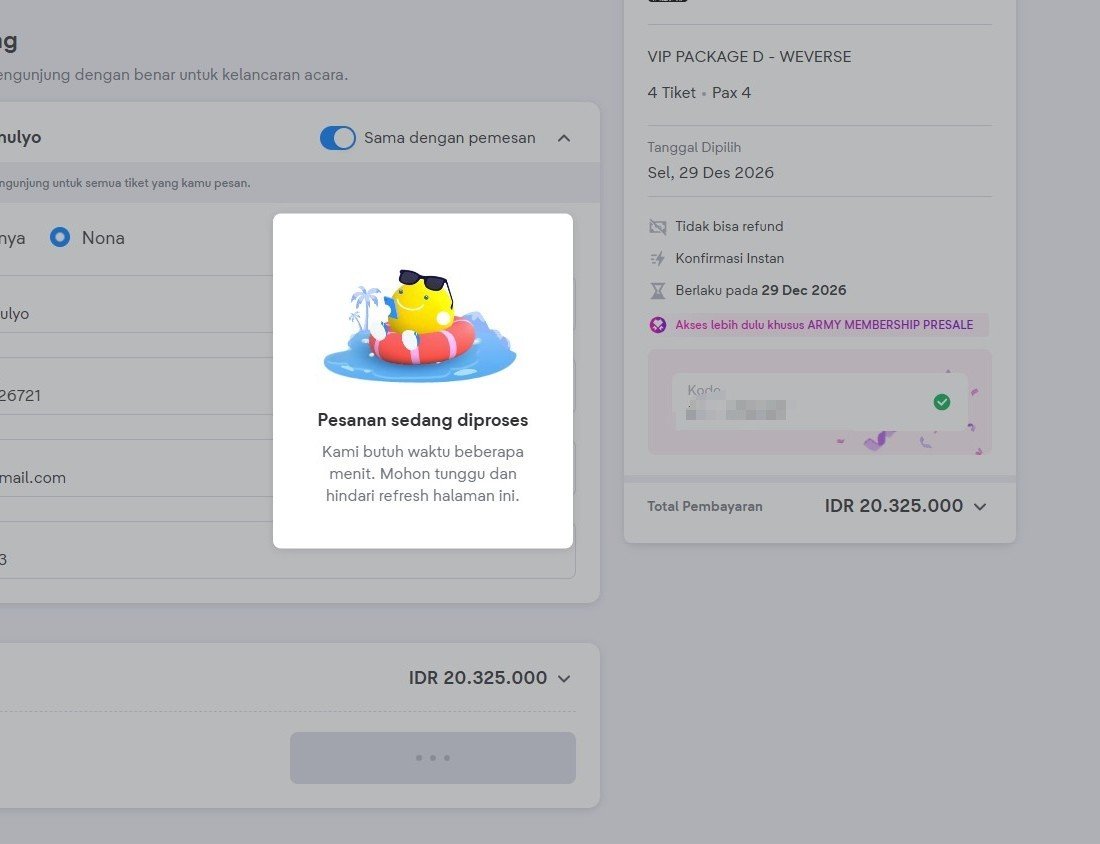The image size is (1100, 844).
Task: Click the purple ARMY membership presale badge icon
Action: [657, 325]
